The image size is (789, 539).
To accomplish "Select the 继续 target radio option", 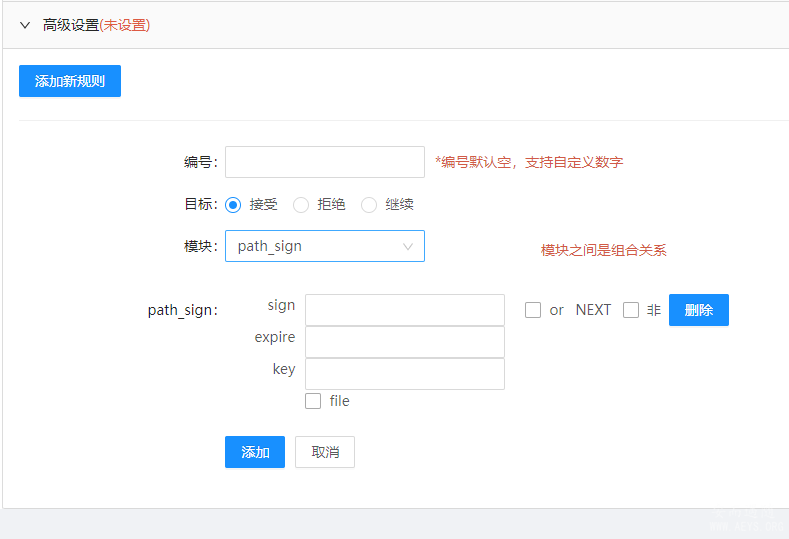I will [x=369, y=205].
